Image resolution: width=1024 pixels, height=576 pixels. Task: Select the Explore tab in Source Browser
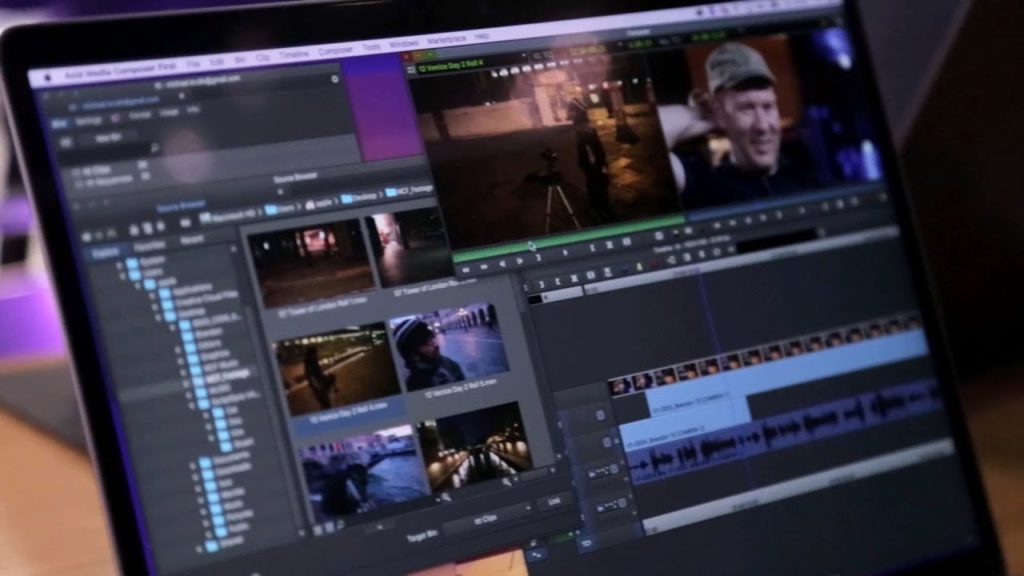coord(105,253)
